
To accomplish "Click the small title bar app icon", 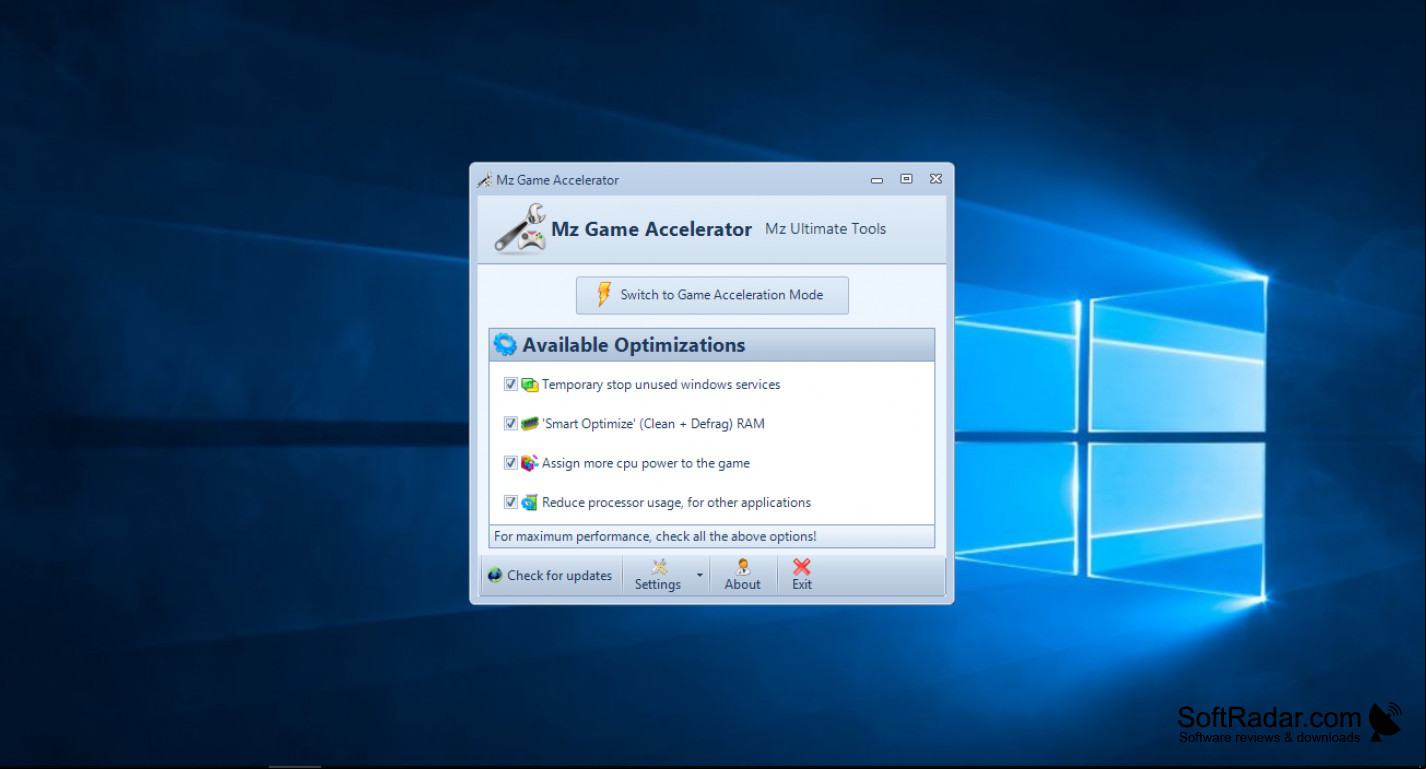I will point(485,180).
